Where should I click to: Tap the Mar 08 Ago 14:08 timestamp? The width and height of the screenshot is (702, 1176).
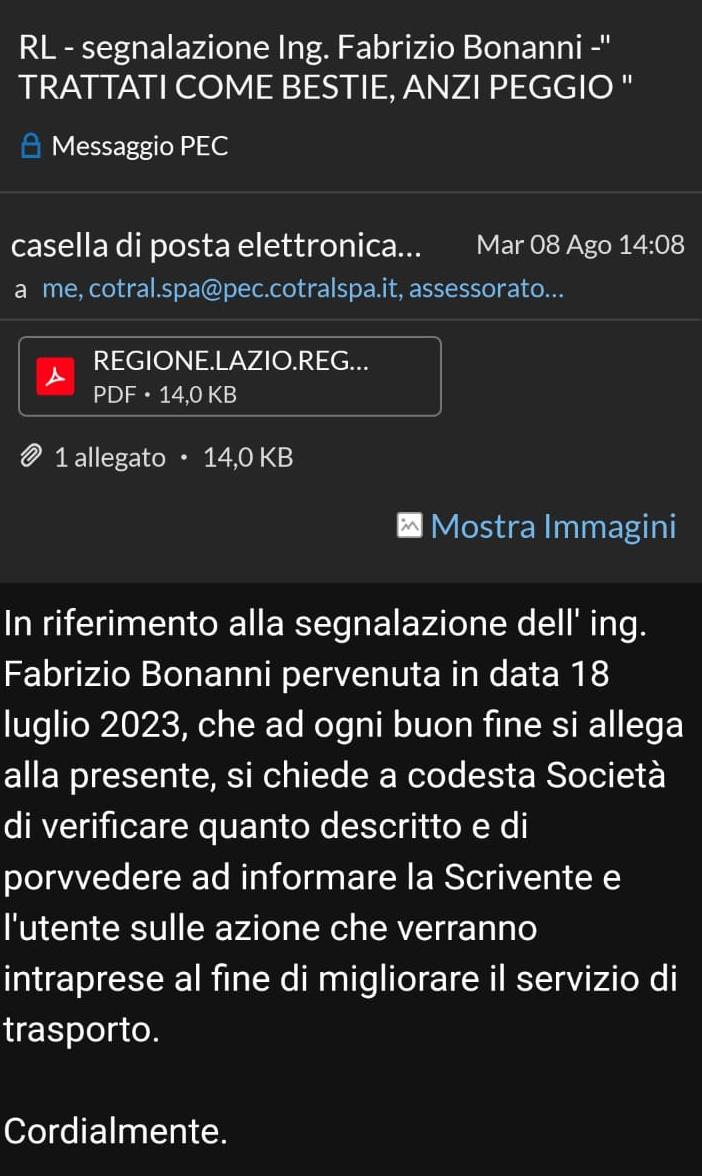580,245
